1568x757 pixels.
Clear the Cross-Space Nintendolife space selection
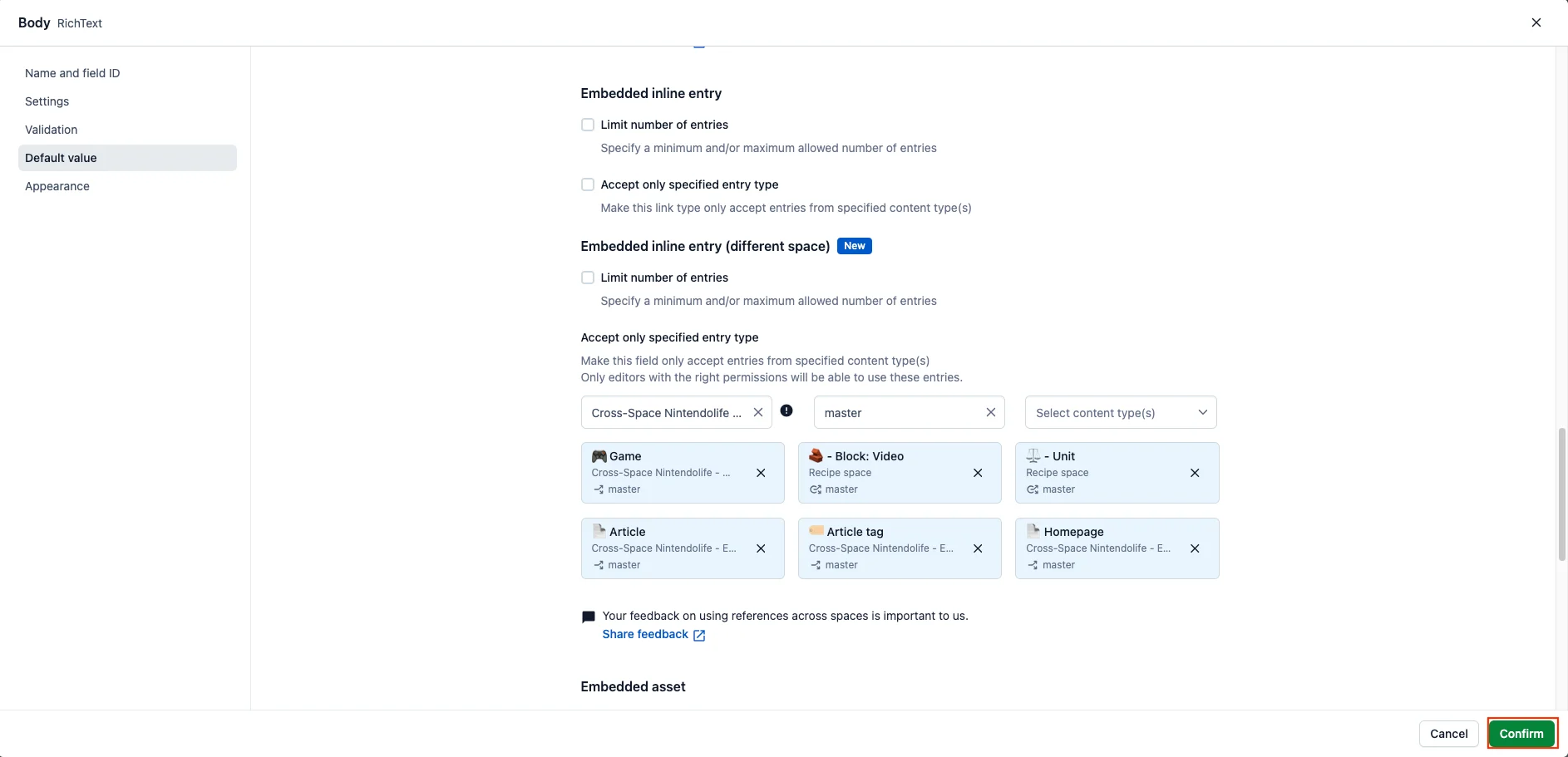coord(758,412)
